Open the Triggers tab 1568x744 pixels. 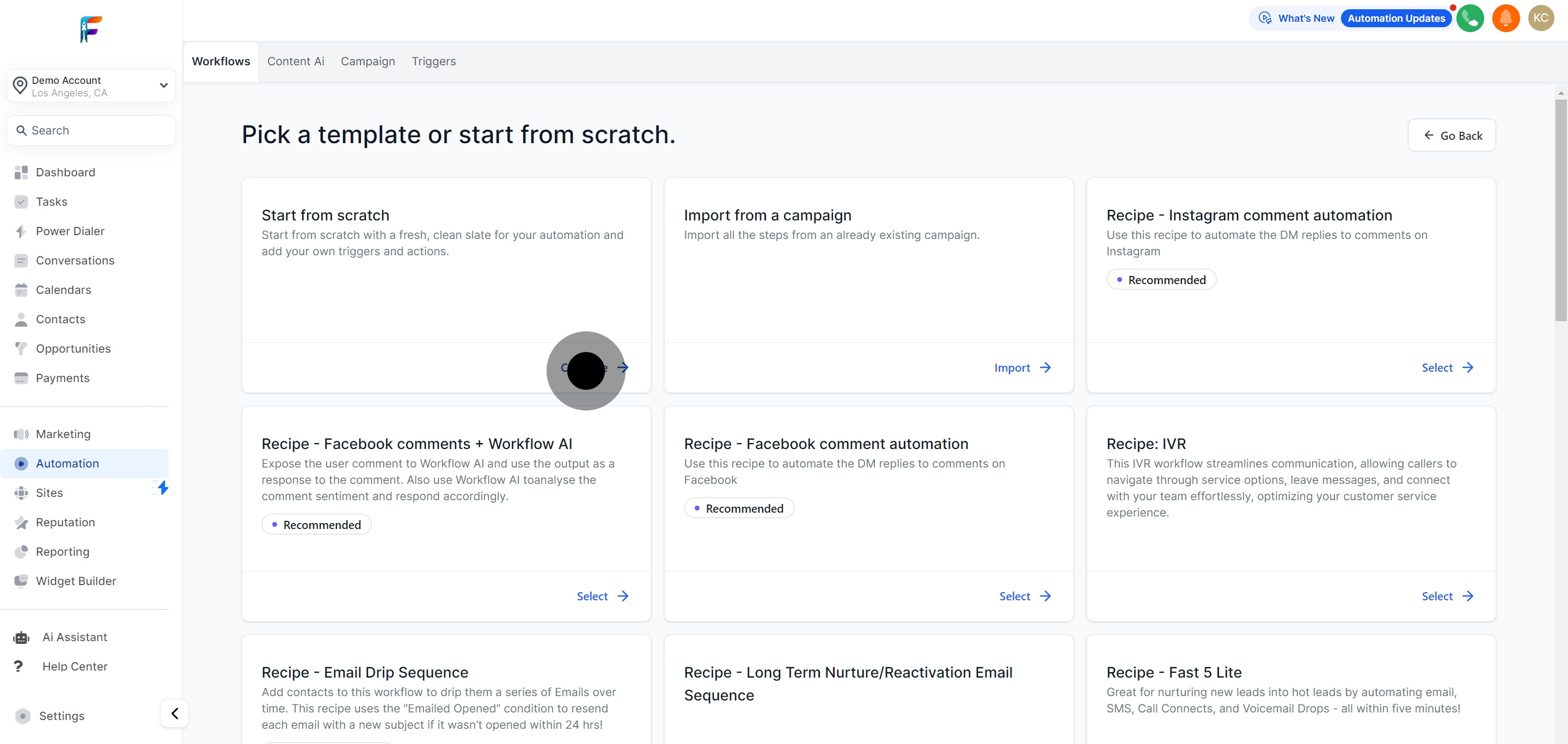pos(433,62)
